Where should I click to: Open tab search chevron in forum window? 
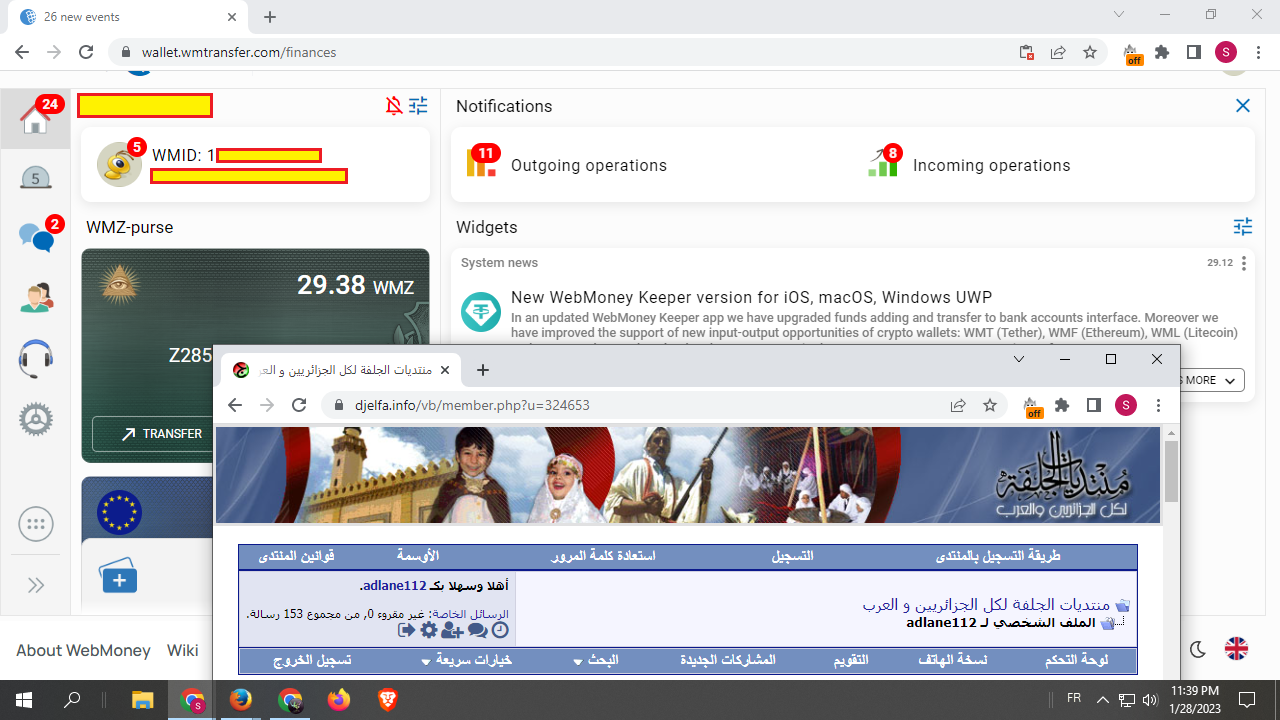(x=1019, y=359)
